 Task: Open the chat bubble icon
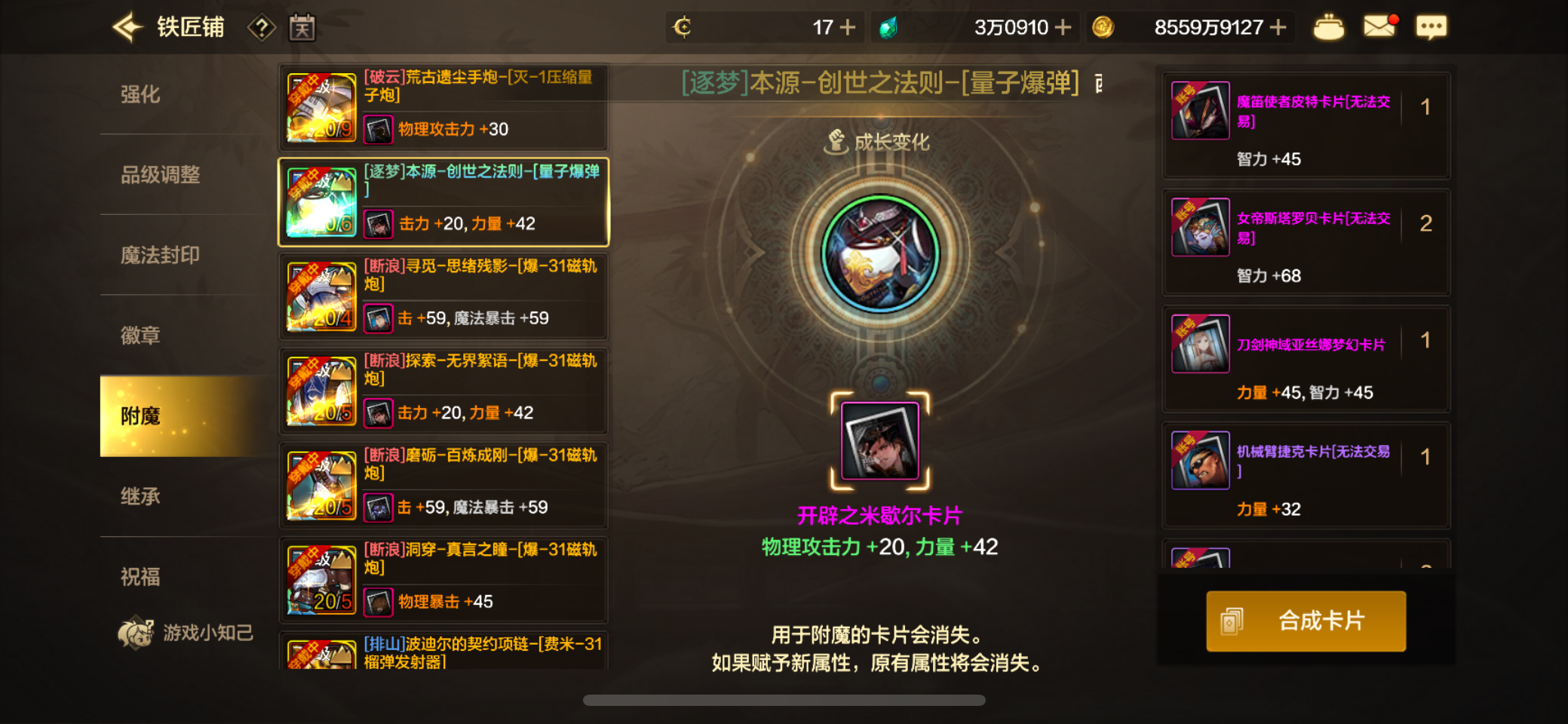click(x=1431, y=28)
